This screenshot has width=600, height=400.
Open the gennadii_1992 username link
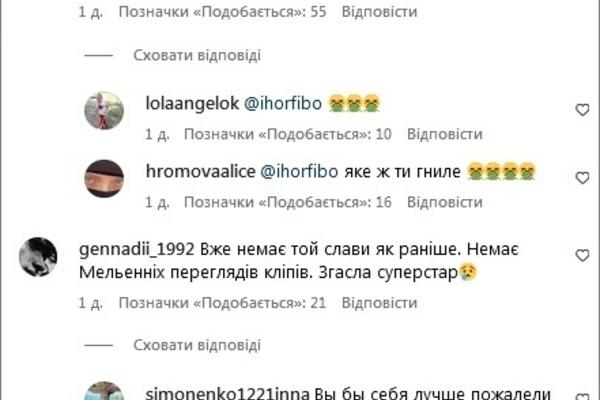tap(137, 250)
